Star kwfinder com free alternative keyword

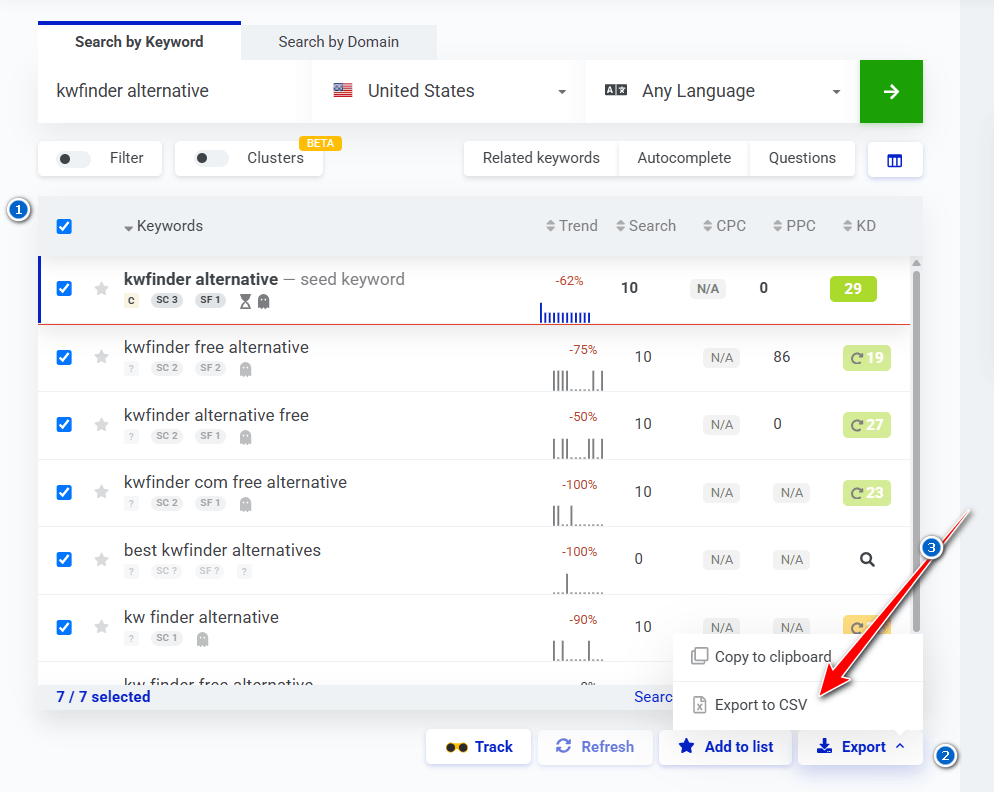click(101, 491)
